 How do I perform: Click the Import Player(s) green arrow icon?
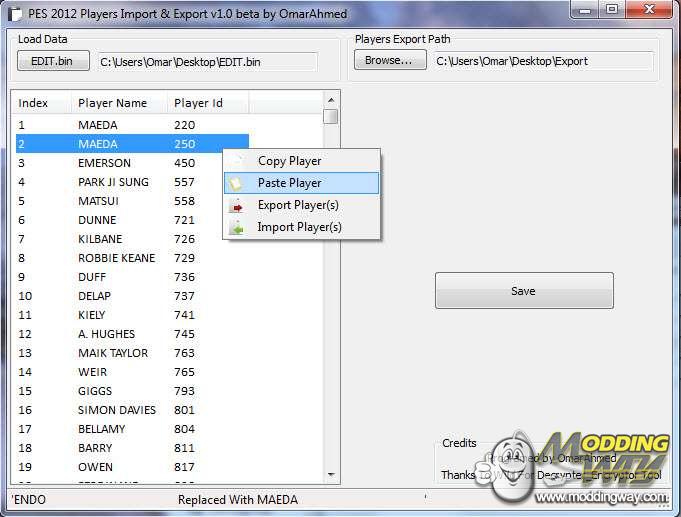tap(236, 228)
